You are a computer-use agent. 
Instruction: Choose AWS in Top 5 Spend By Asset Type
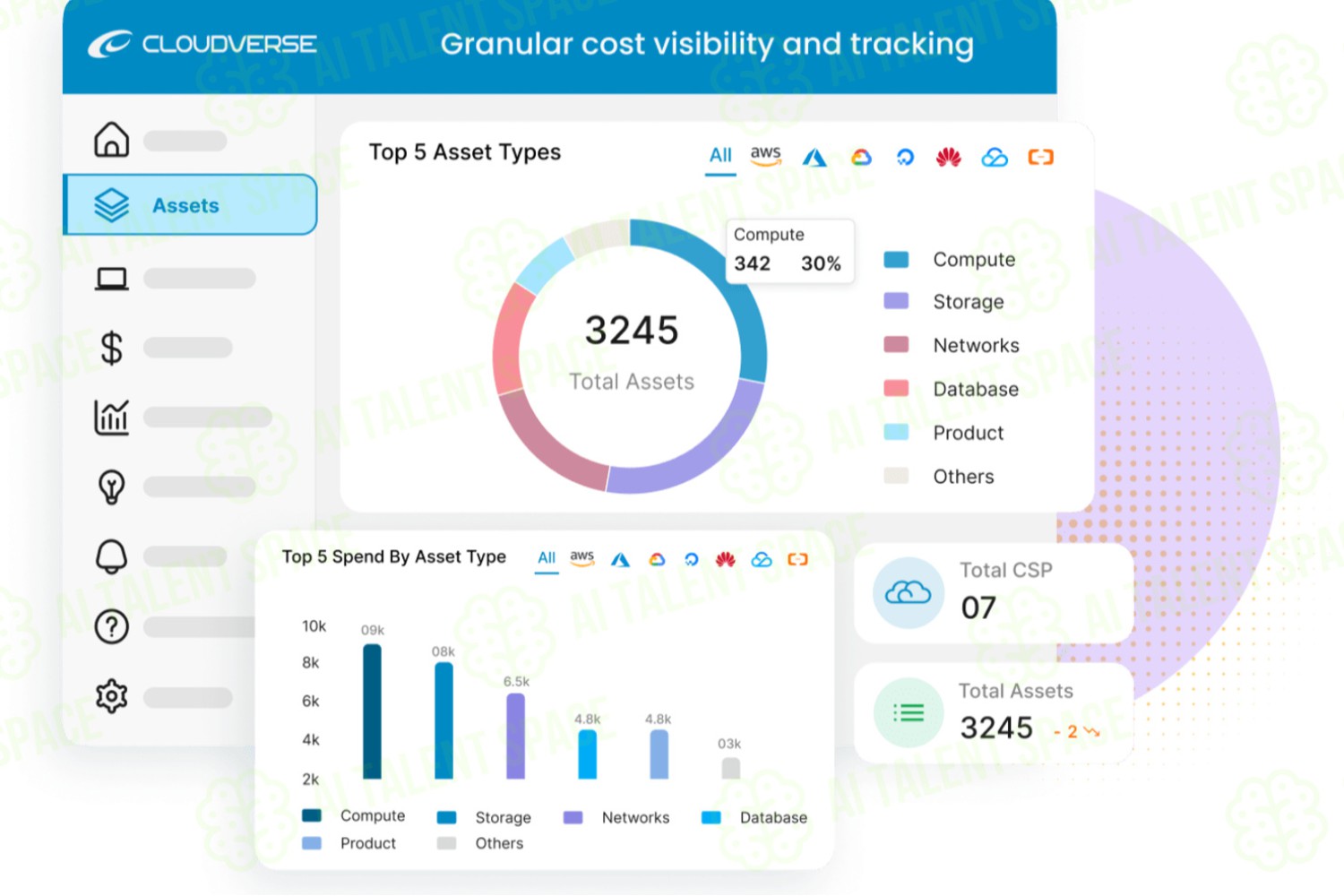tap(582, 558)
